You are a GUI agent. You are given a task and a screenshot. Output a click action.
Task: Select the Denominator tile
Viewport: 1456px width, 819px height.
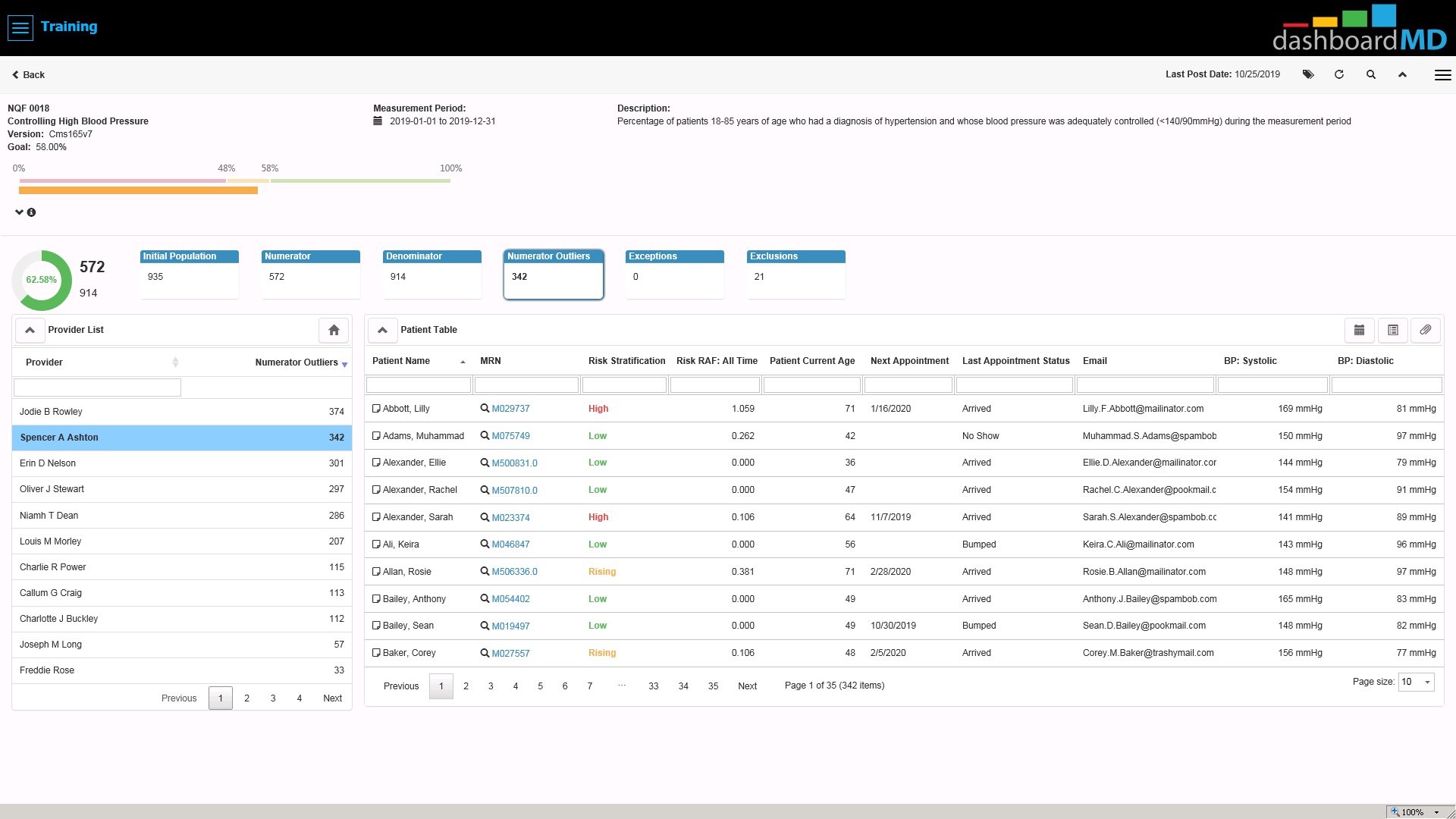tap(432, 275)
